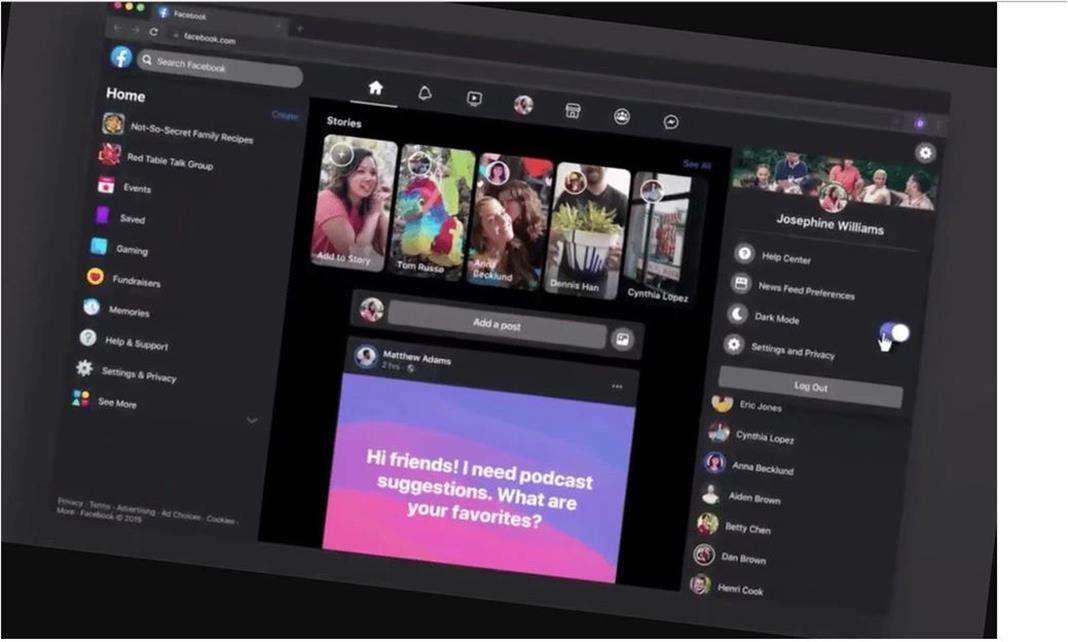Click the See All stories link

[696, 165]
